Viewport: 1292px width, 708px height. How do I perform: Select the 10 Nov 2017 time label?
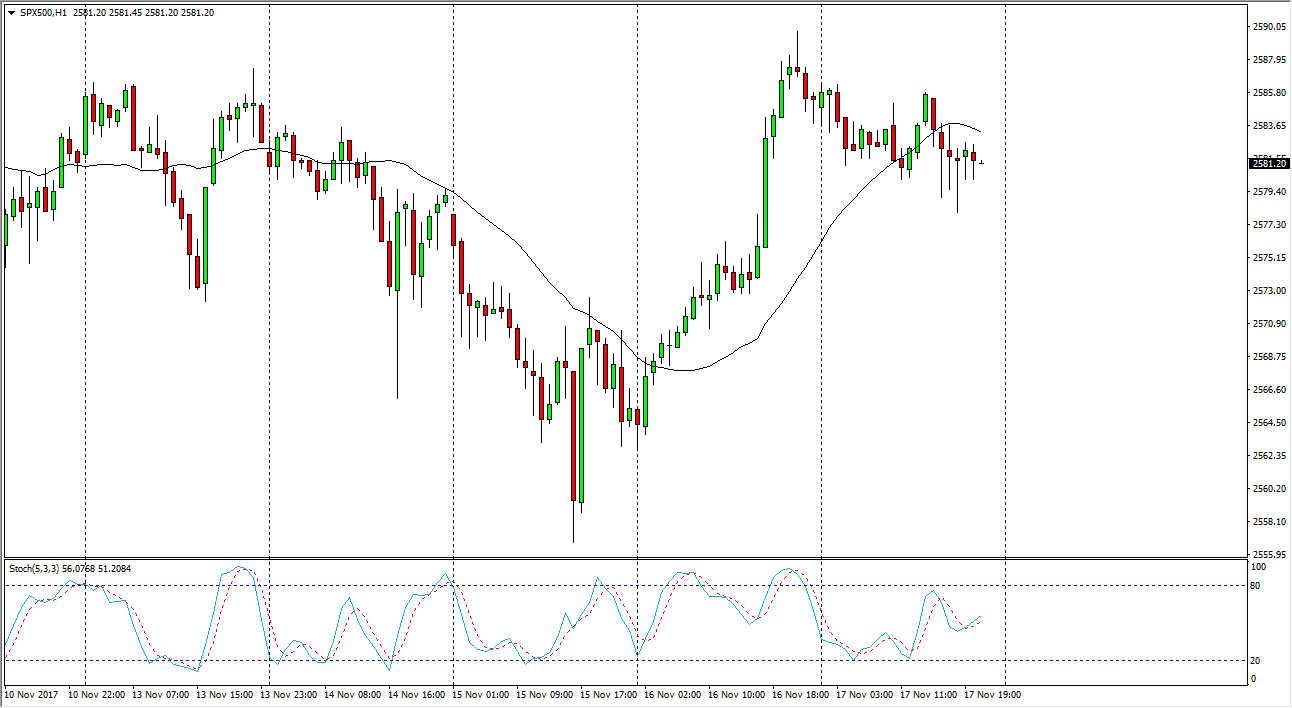click(31, 694)
